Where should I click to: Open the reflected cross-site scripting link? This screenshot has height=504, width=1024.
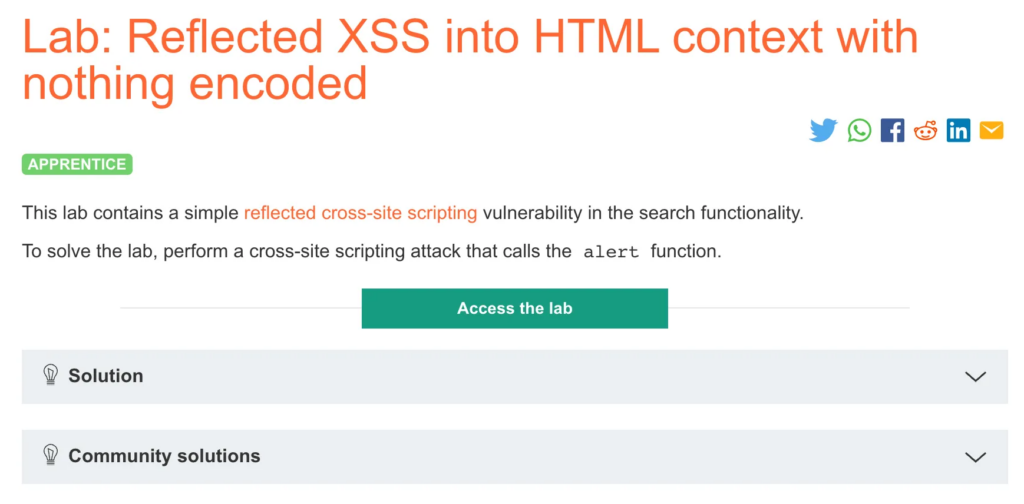[360, 213]
